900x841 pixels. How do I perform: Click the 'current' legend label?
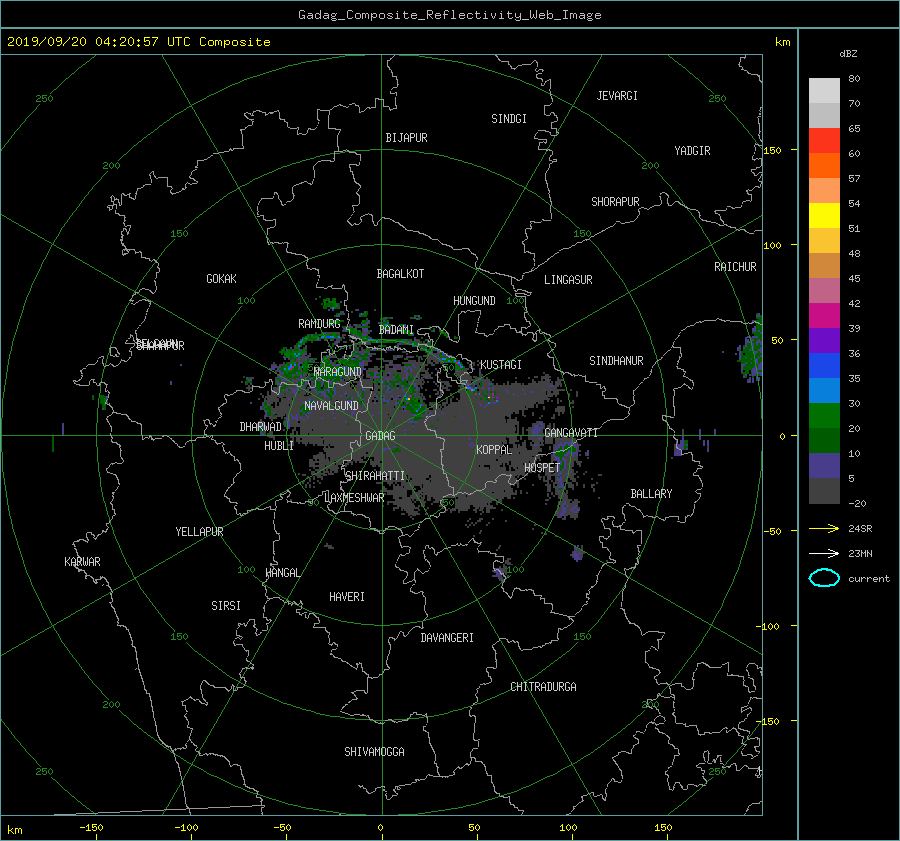coord(868,579)
